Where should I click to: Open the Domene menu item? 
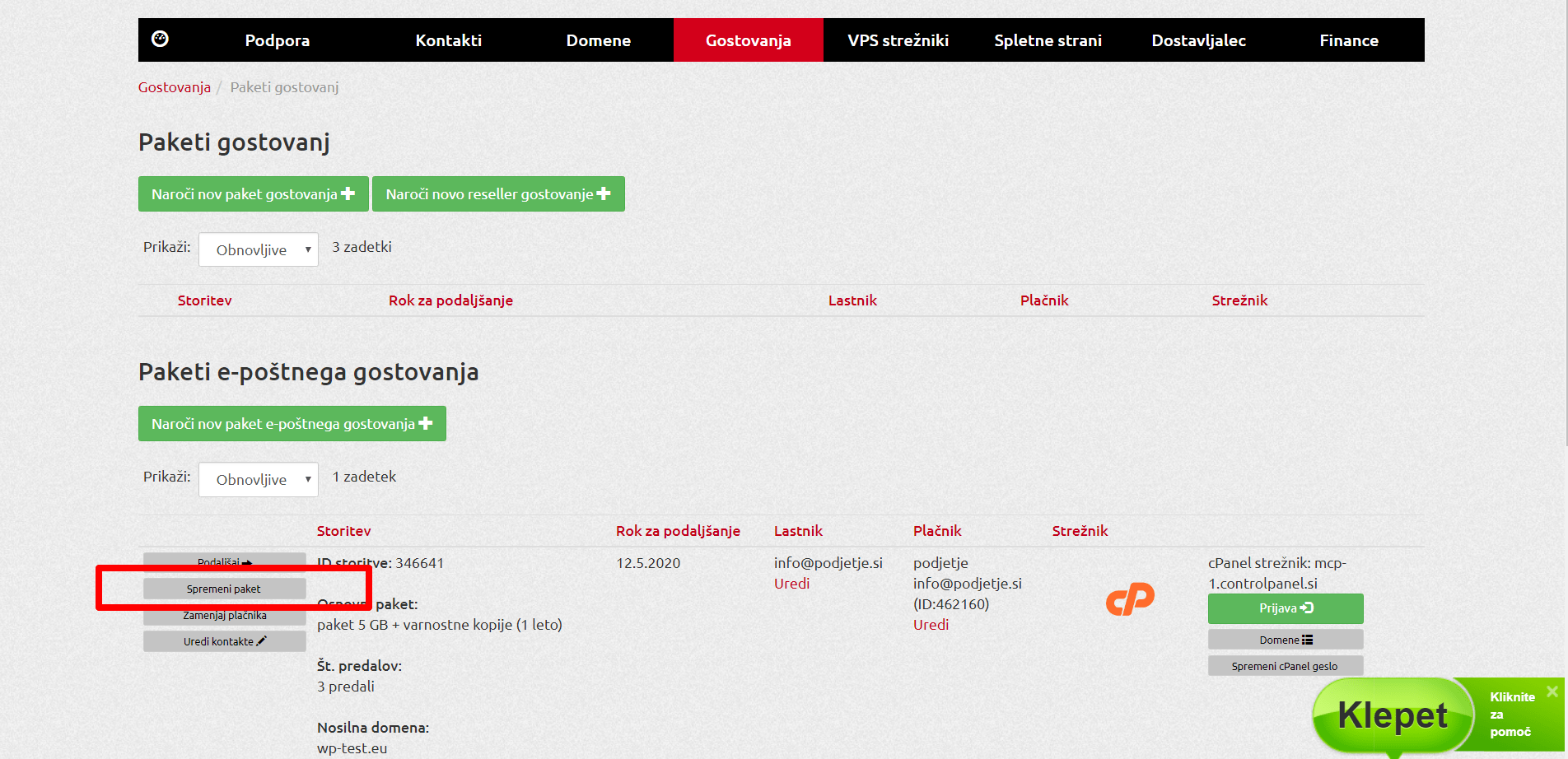[x=598, y=40]
